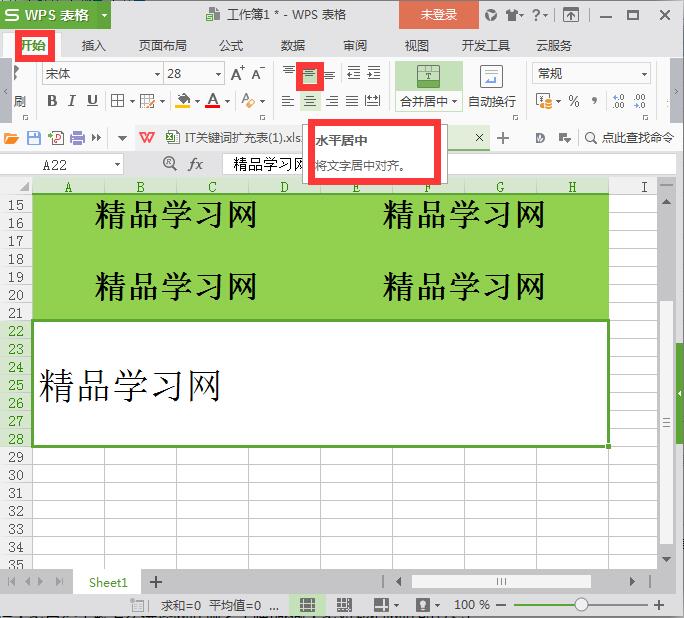
Task: Toggle underline formatting
Action: [x=92, y=101]
